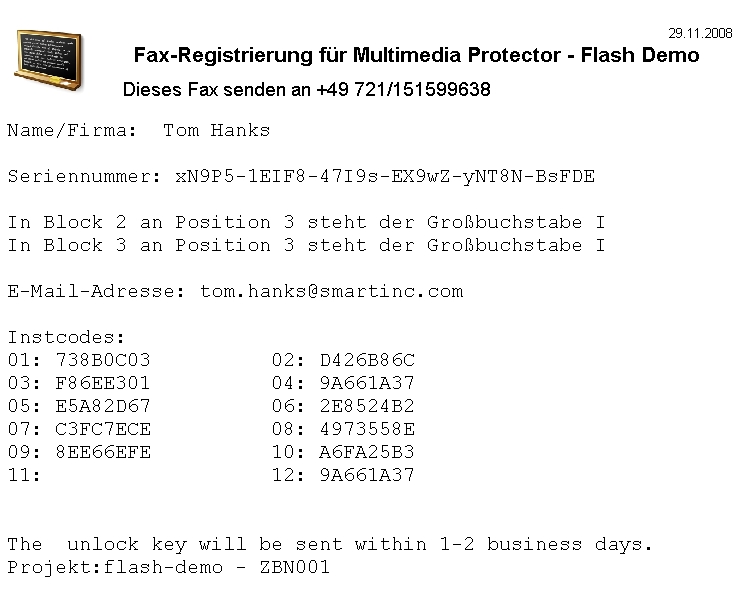Viewport: 744px width, 594px height.
Task: Click instcode 05 value E5A82D67
Action: point(103,406)
